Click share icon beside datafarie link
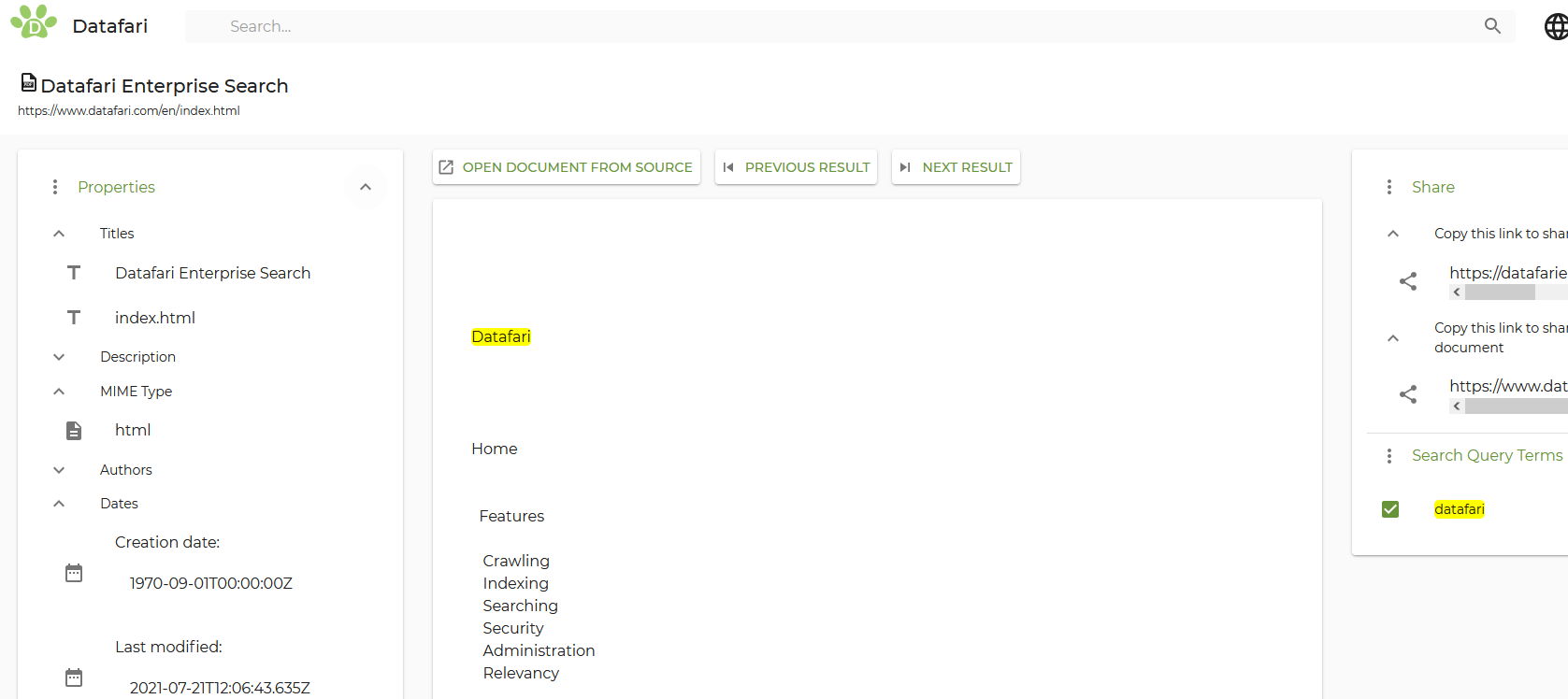This screenshot has height=699, width=1568. click(1408, 281)
